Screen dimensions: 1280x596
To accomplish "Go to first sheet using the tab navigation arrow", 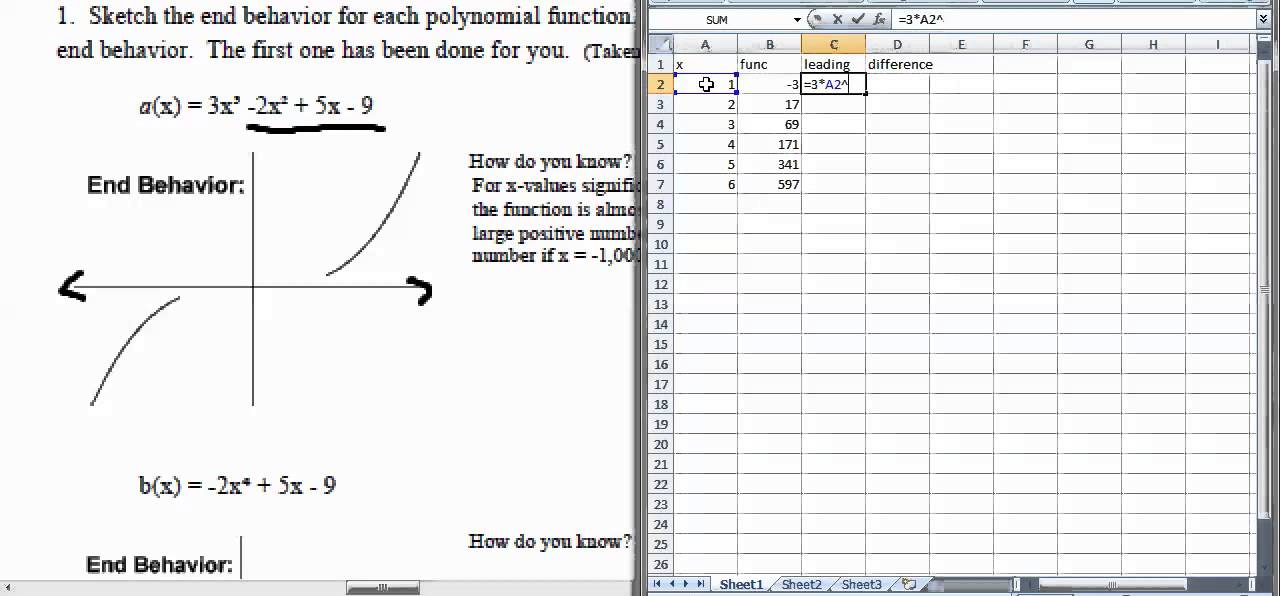I will [658, 584].
